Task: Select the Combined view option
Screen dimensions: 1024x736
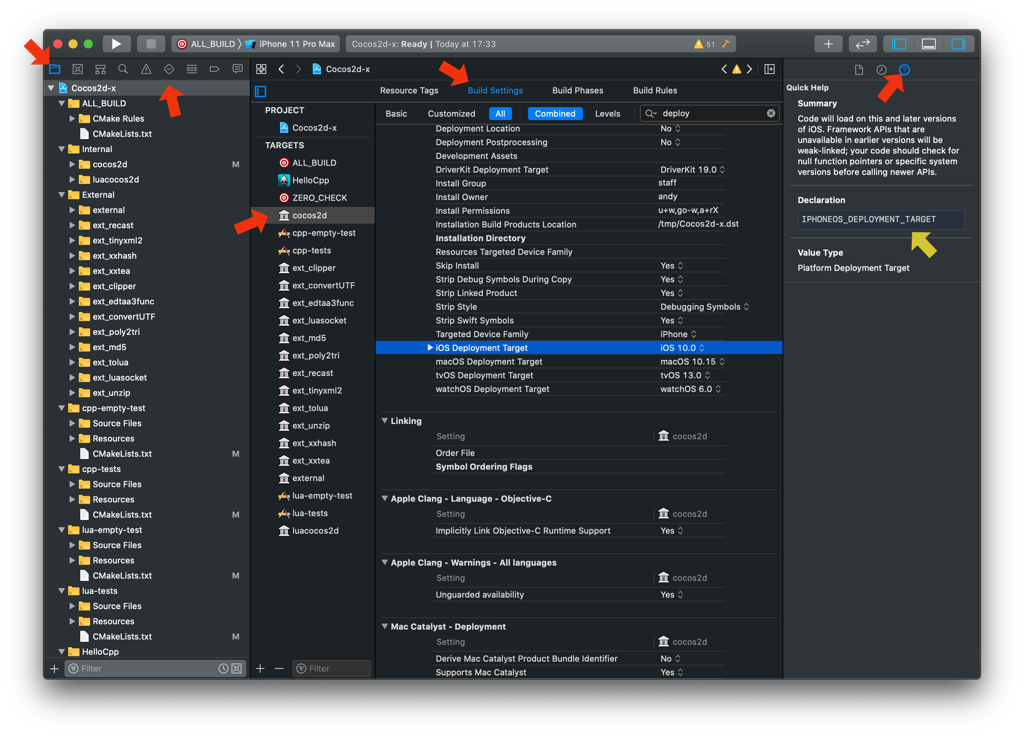Action: point(555,114)
